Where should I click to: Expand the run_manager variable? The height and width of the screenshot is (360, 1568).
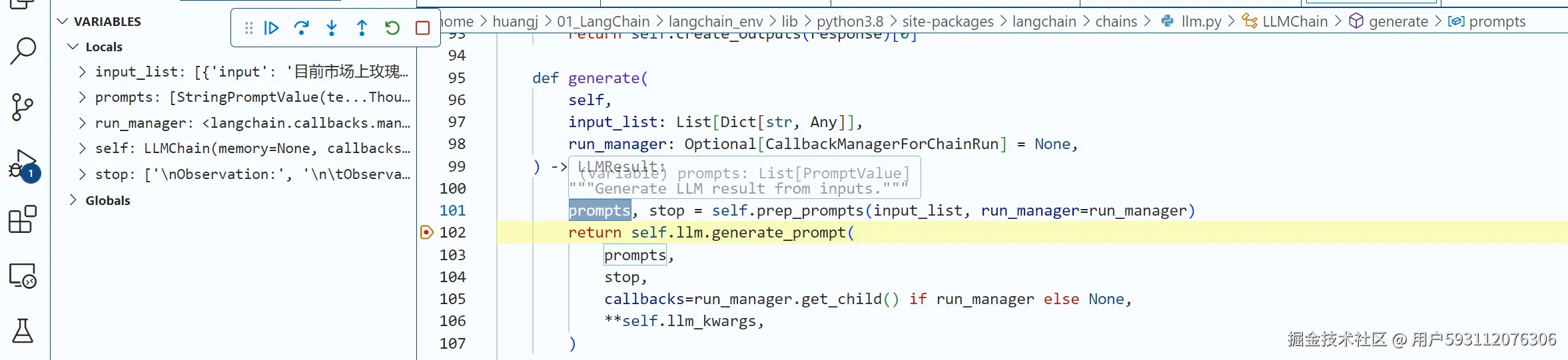click(x=82, y=123)
